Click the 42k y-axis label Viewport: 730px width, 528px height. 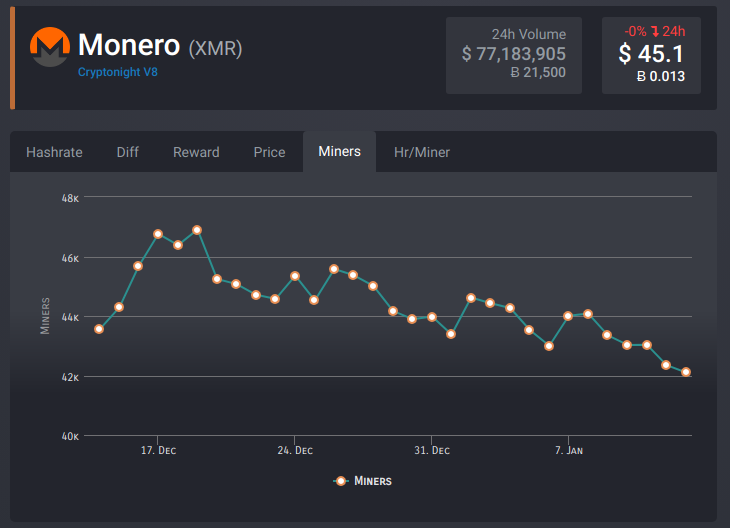tap(70, 377)
